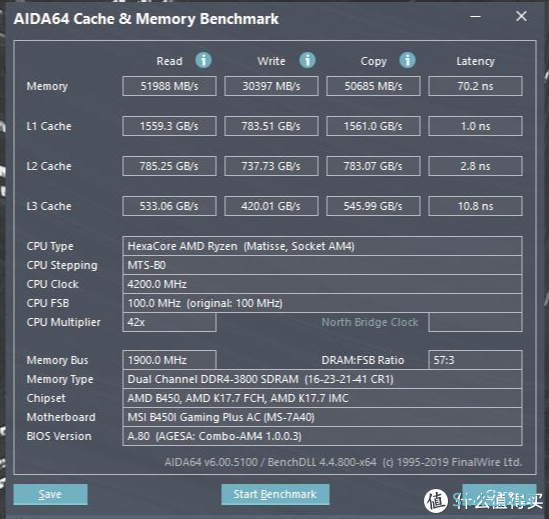This screenshot has width=549, height=519.
Task: Select L3 Cache Latency 10.8 ns
Action: coord(475,206)
